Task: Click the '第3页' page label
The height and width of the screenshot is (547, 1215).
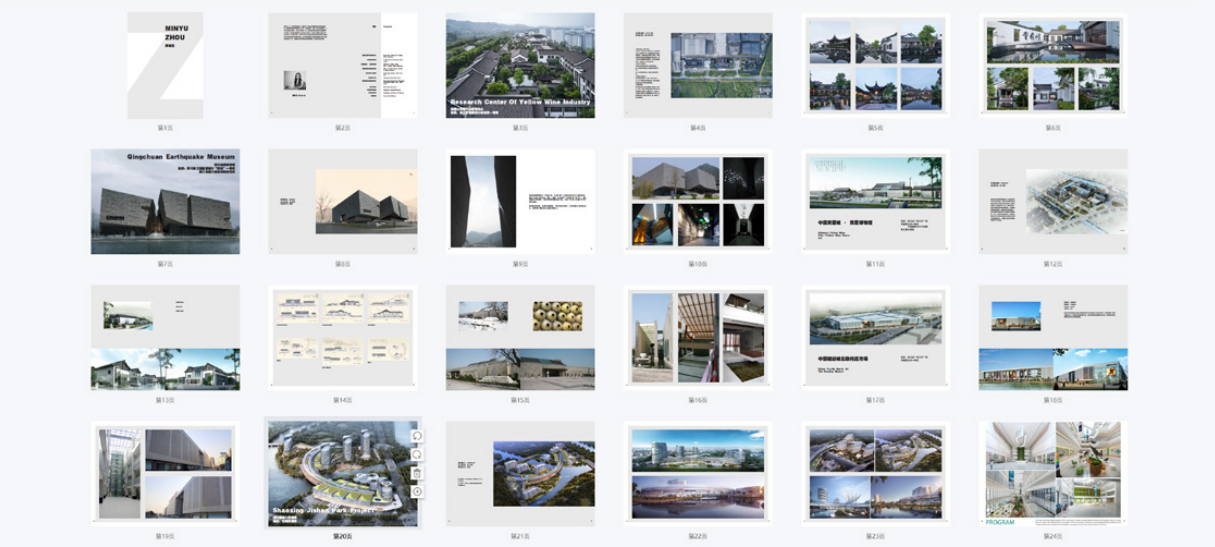Action: coord(520,128)
